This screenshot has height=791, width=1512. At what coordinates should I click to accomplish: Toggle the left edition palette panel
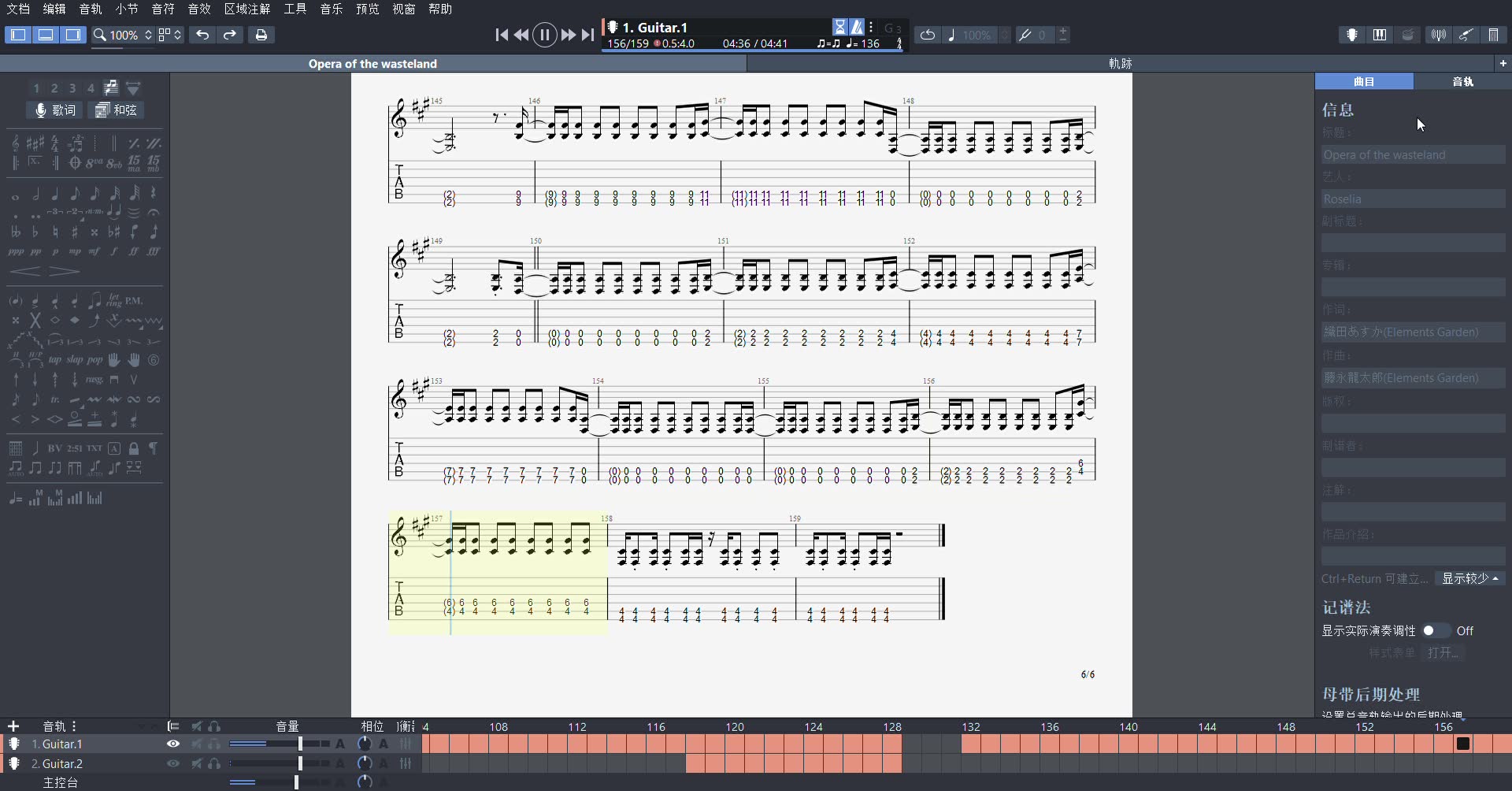18,35
